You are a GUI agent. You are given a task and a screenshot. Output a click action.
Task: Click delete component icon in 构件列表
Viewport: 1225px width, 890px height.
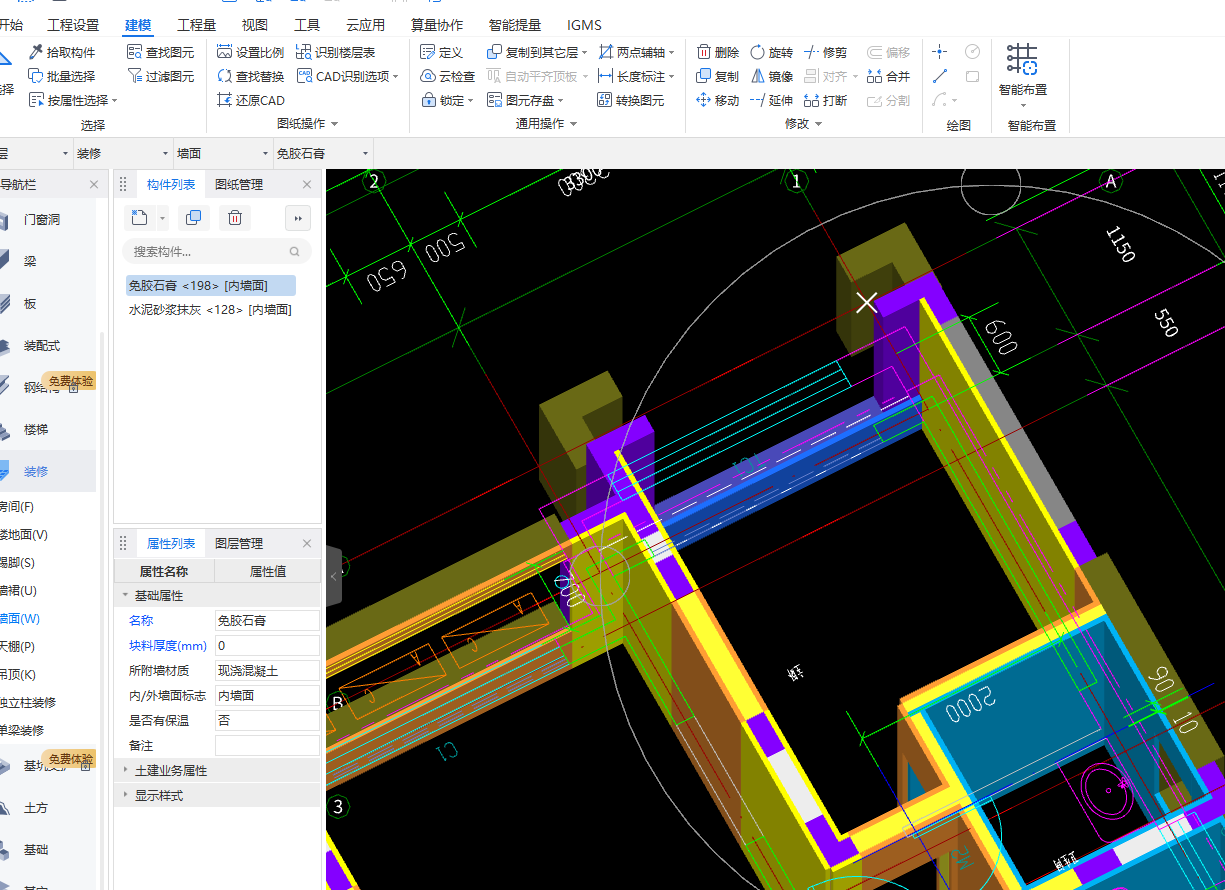pyautogui.click(x=234, y=218)
